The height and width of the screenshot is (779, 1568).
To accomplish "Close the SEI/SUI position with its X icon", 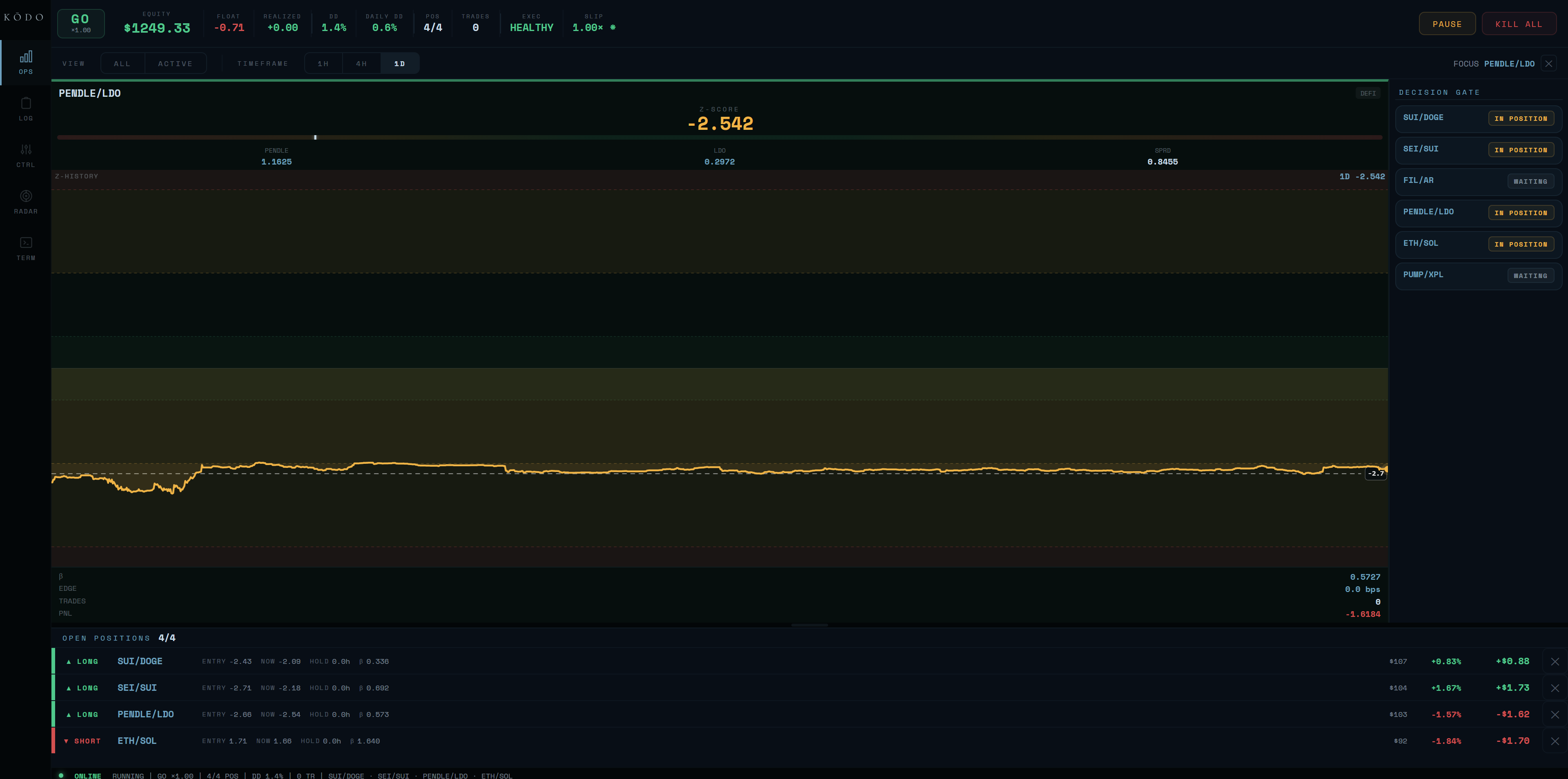I will [1555, 688].
